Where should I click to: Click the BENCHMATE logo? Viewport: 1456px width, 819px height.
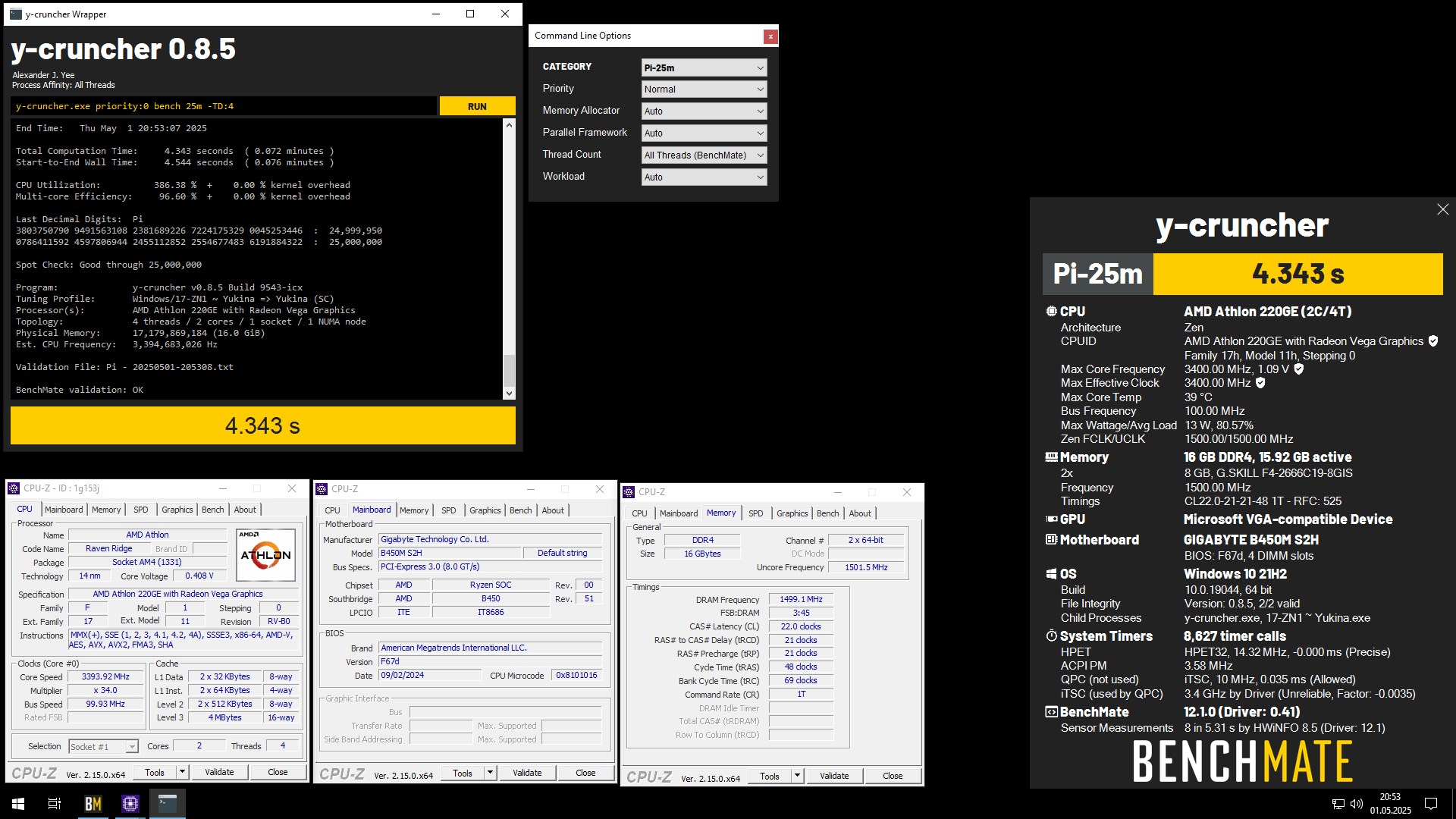(x=1243, y=761)
